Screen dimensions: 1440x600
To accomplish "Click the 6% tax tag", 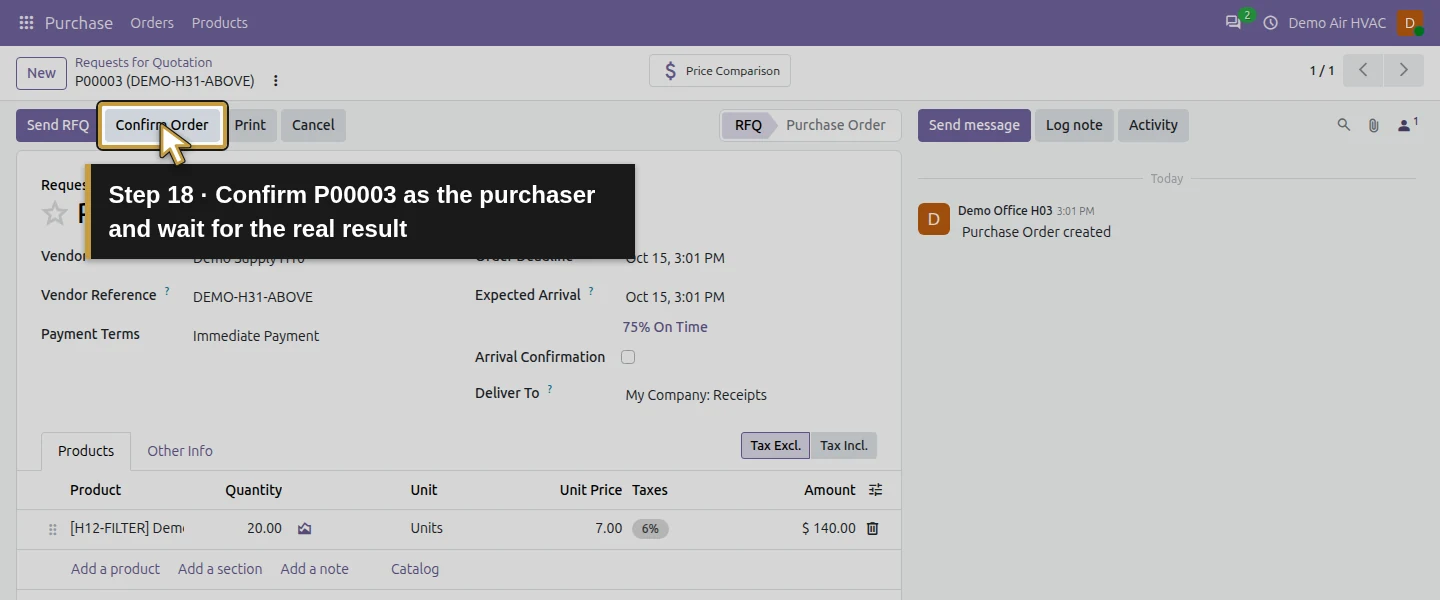I will point(650,529).
